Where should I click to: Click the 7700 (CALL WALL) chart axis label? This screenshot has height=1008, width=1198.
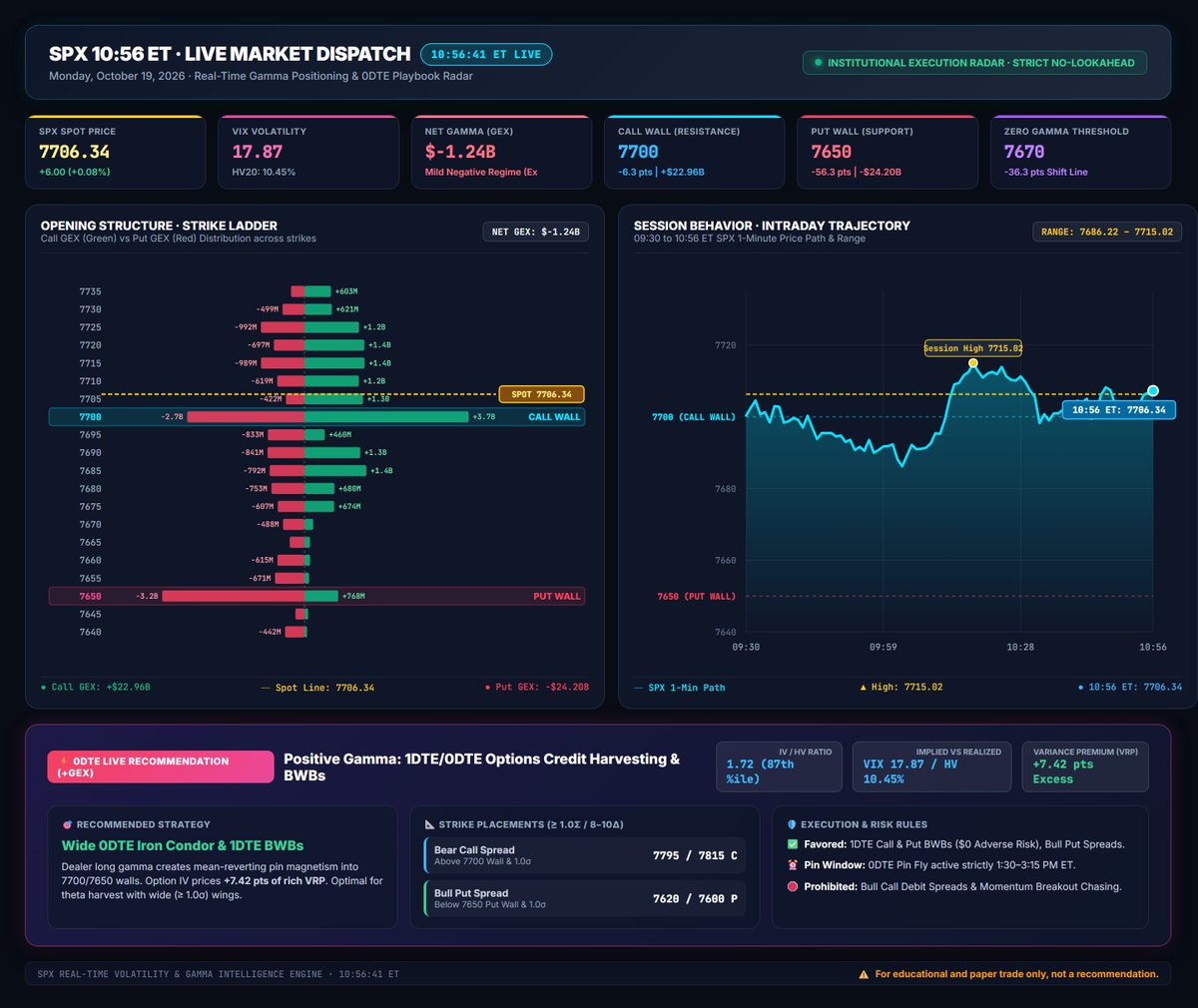coord(693,417)
